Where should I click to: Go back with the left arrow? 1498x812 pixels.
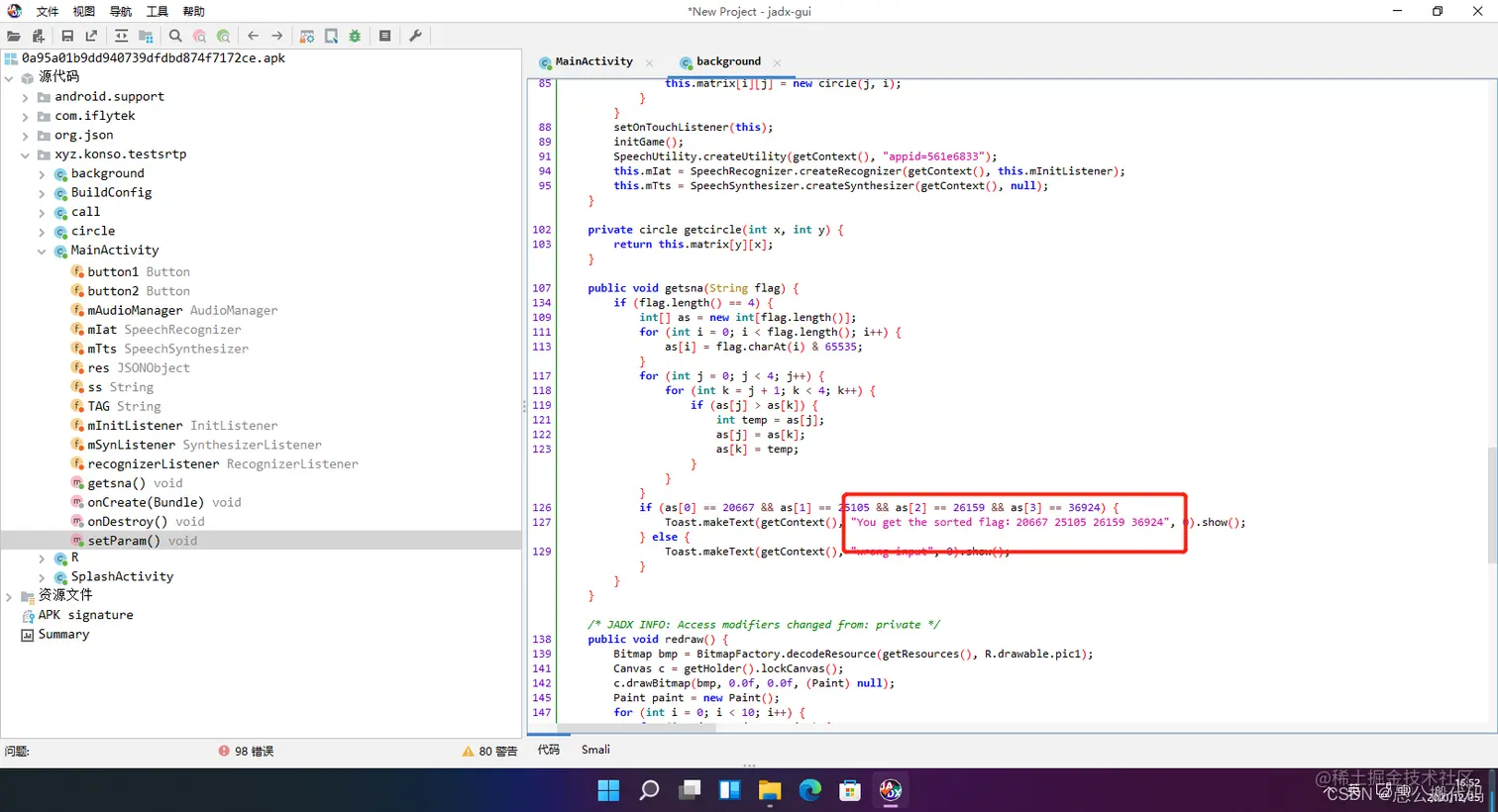point(254,36)
